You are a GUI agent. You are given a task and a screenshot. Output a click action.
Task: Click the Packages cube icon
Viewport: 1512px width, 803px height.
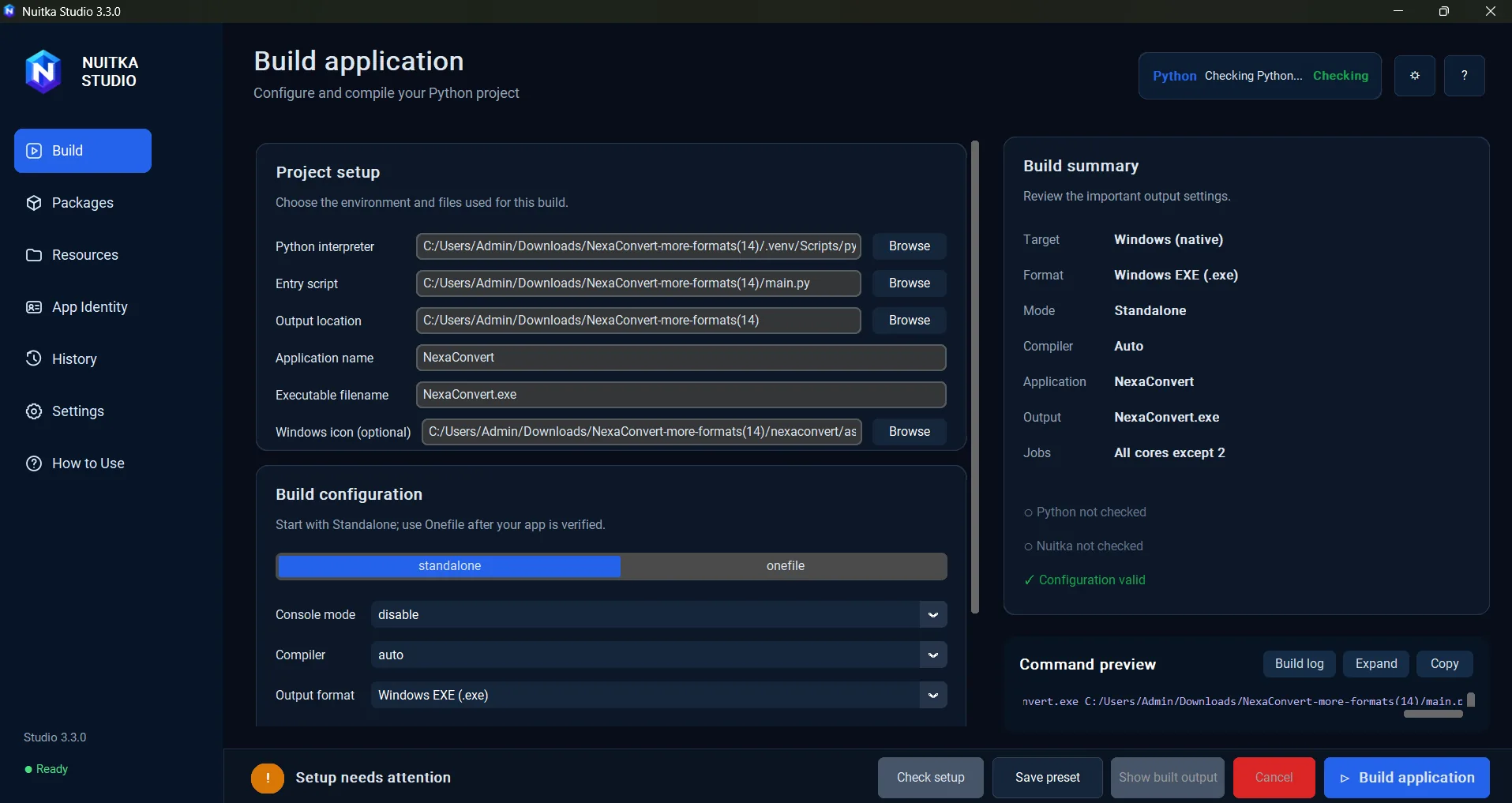point(34,203)
